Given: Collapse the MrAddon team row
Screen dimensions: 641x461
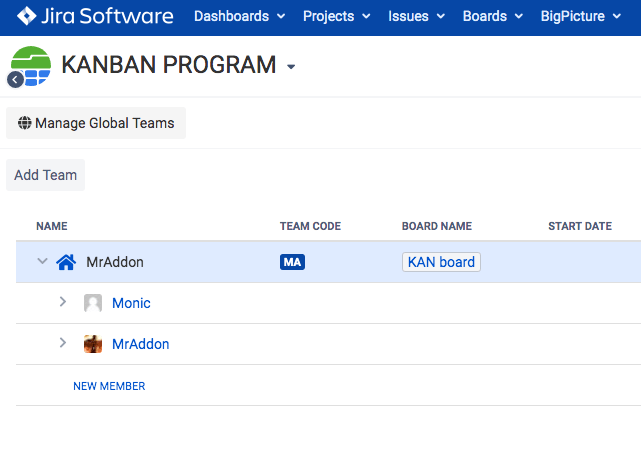Looking at the screenshot, I should point(42,262).
